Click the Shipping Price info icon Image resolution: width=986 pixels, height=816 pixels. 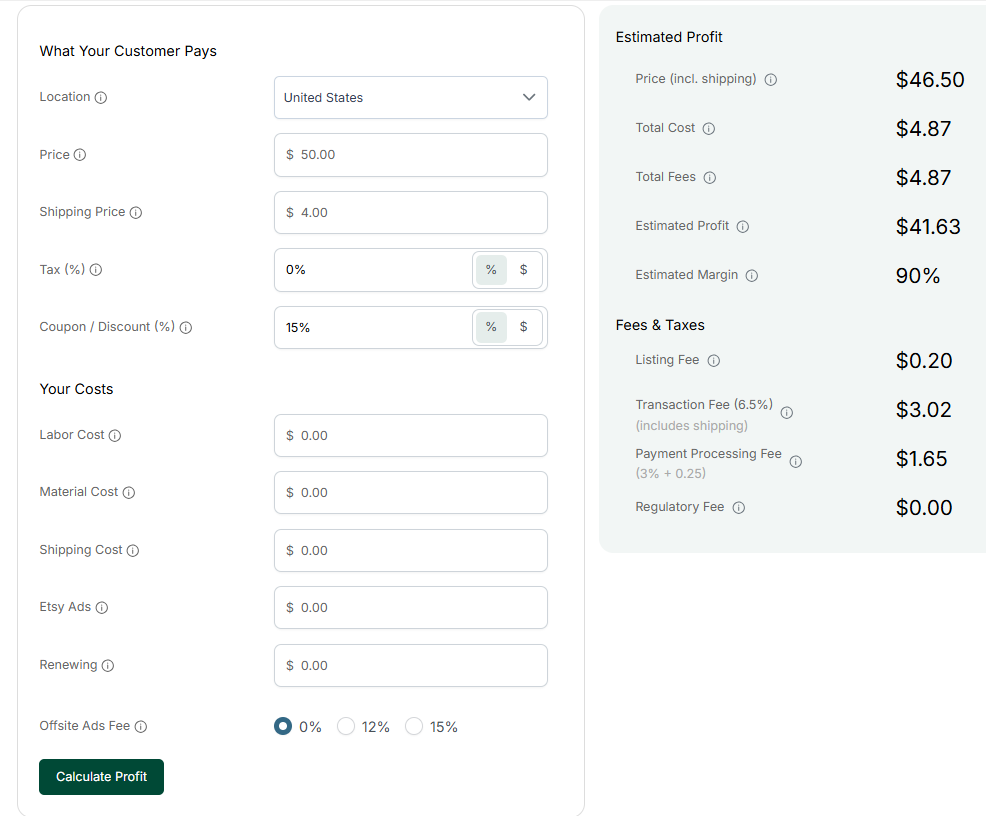pyautogui.click(x=136, y=212)
